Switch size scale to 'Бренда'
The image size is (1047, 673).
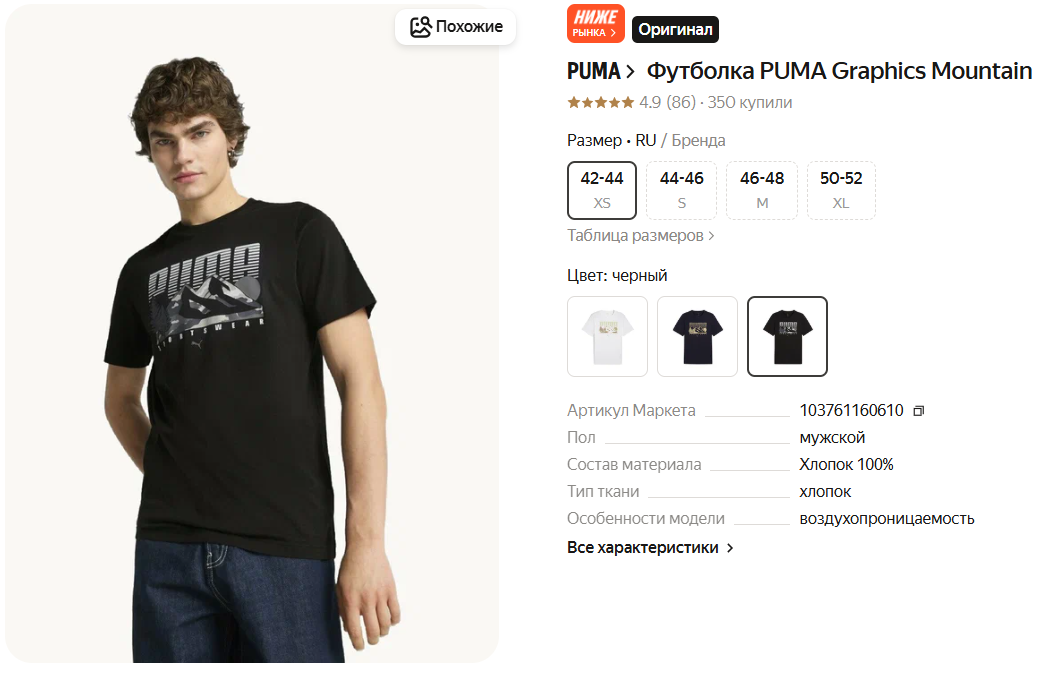698,141
